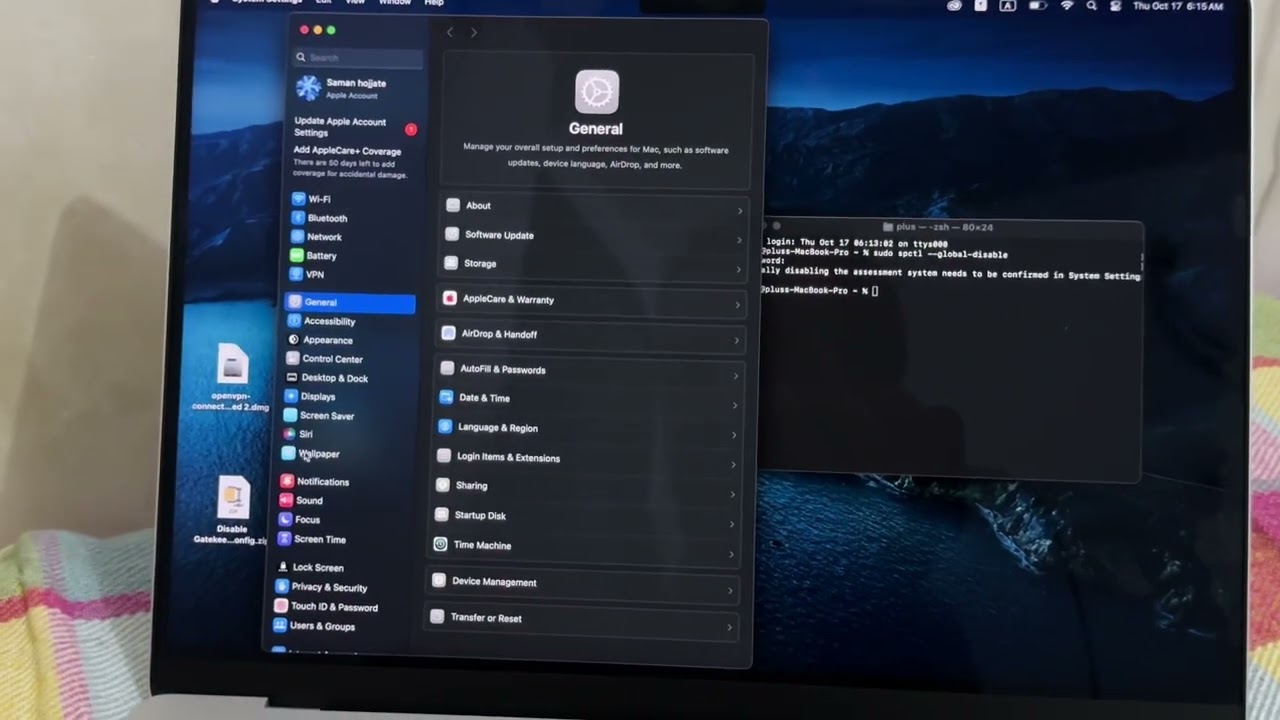The image size is (1280, 720).
Task: Open the Sound sidebar icon
Action: 286,500
